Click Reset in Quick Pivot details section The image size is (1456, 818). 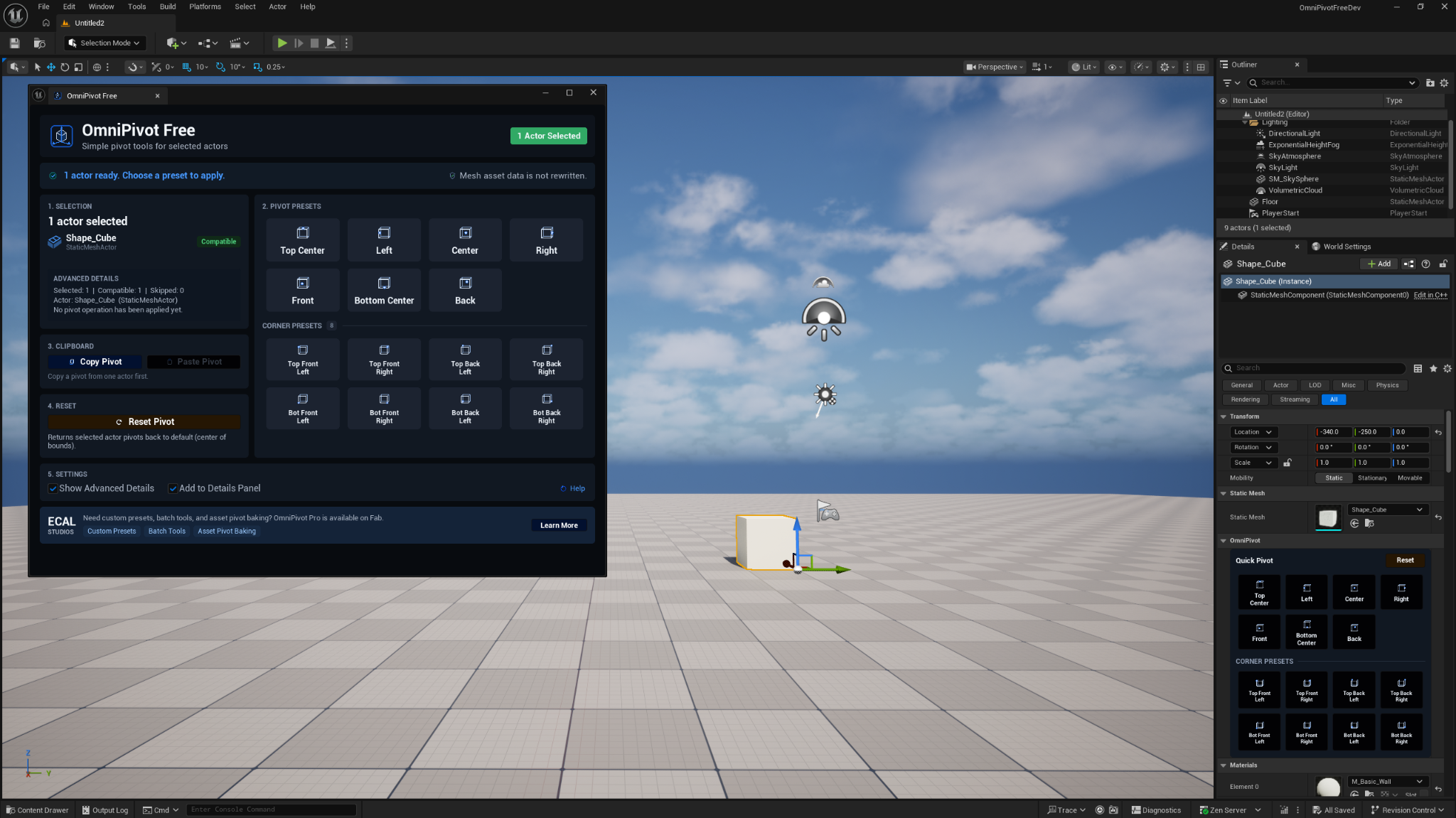(x=1405, y=560)
